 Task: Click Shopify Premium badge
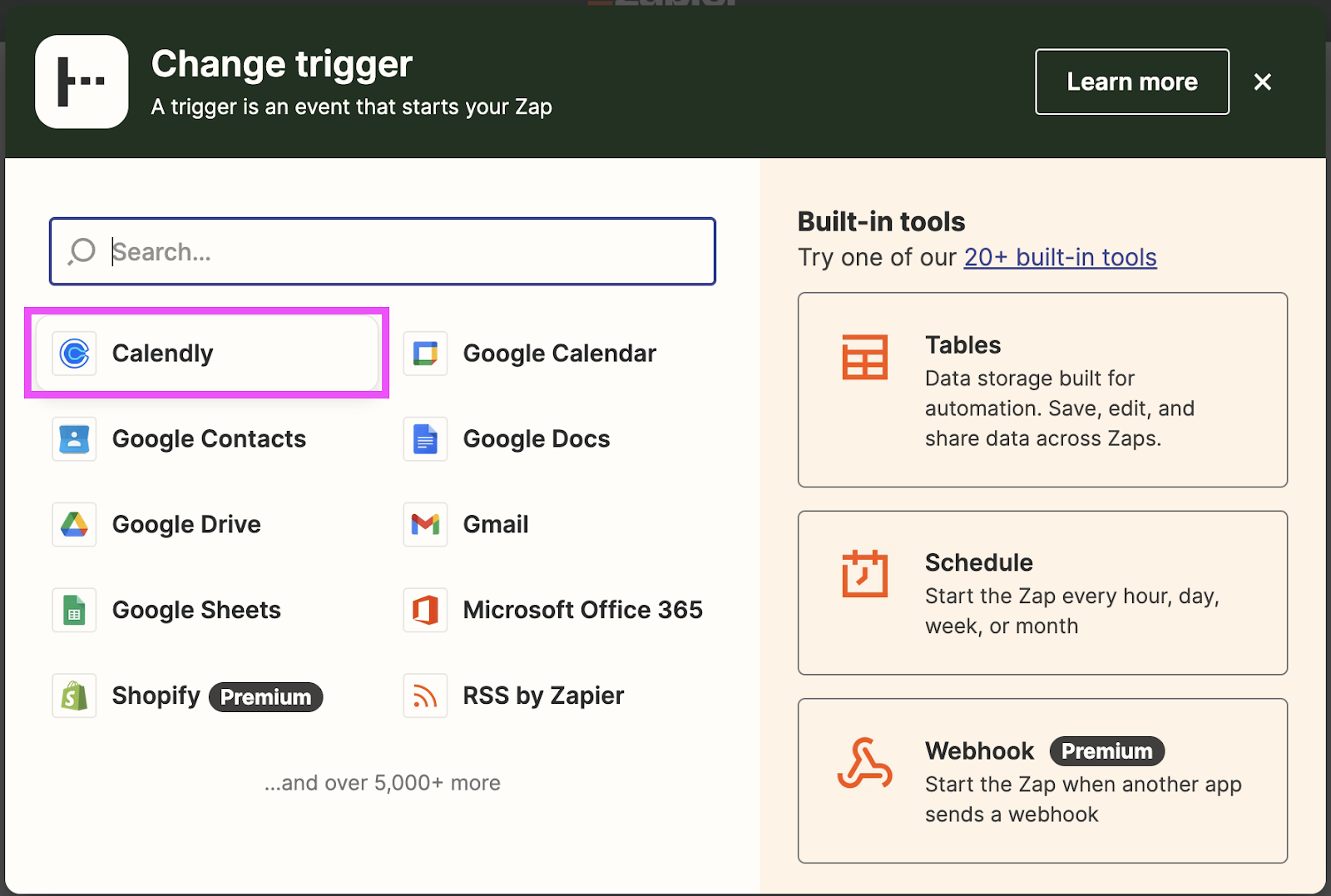(265, 697)
